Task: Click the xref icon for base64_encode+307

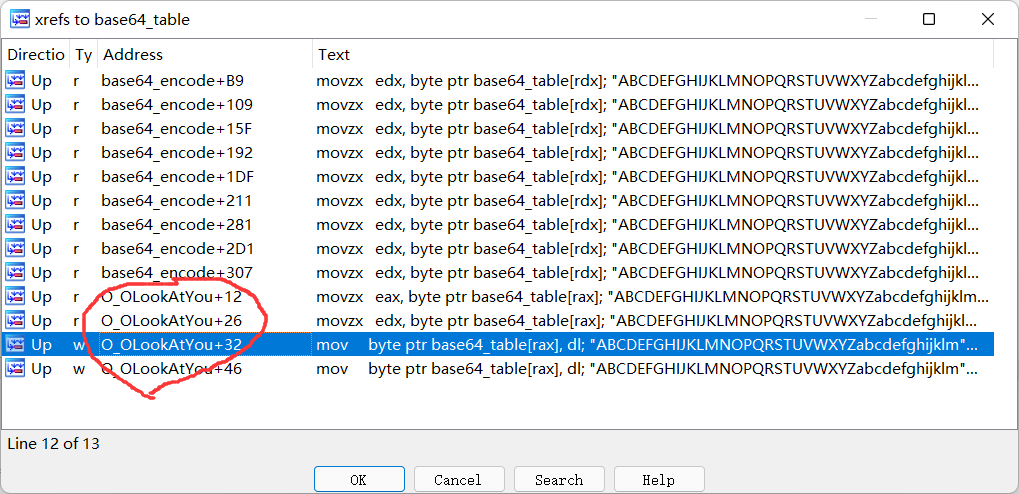Action: click(16, 273)
